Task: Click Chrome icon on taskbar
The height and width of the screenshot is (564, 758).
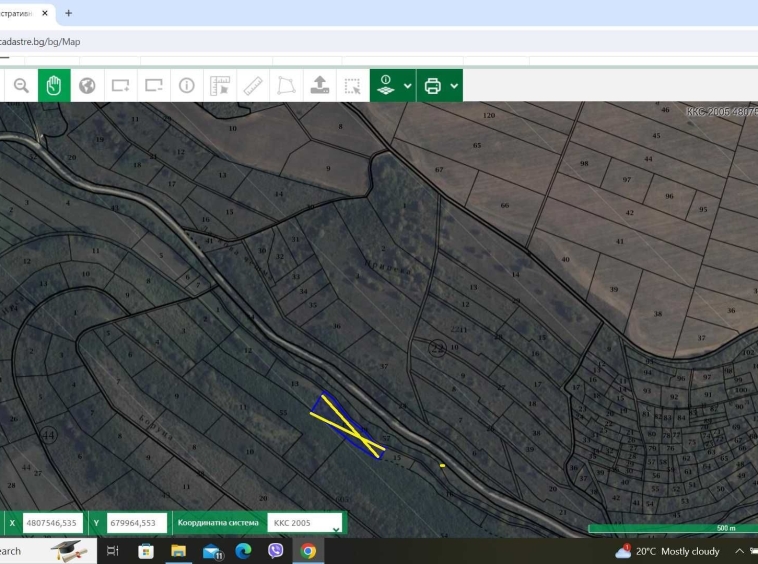Action: tap(308, 550)
